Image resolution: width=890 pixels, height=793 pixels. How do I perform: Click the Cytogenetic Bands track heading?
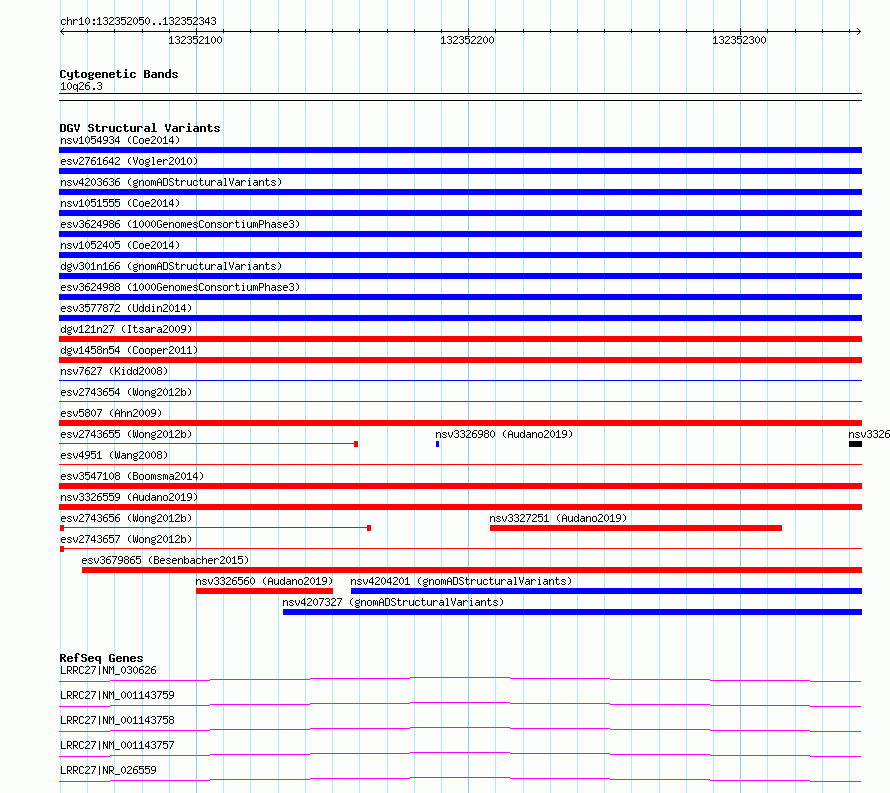119,74
